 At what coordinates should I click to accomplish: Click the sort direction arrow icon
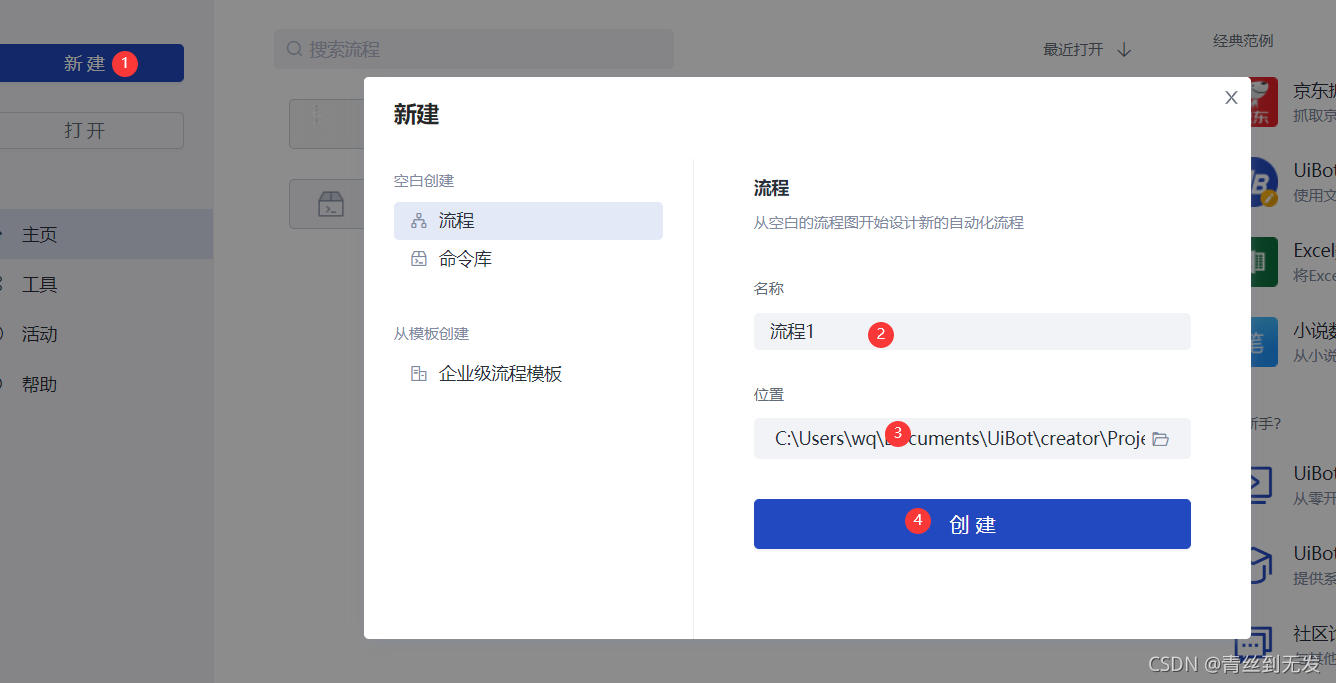(1124, 49)
